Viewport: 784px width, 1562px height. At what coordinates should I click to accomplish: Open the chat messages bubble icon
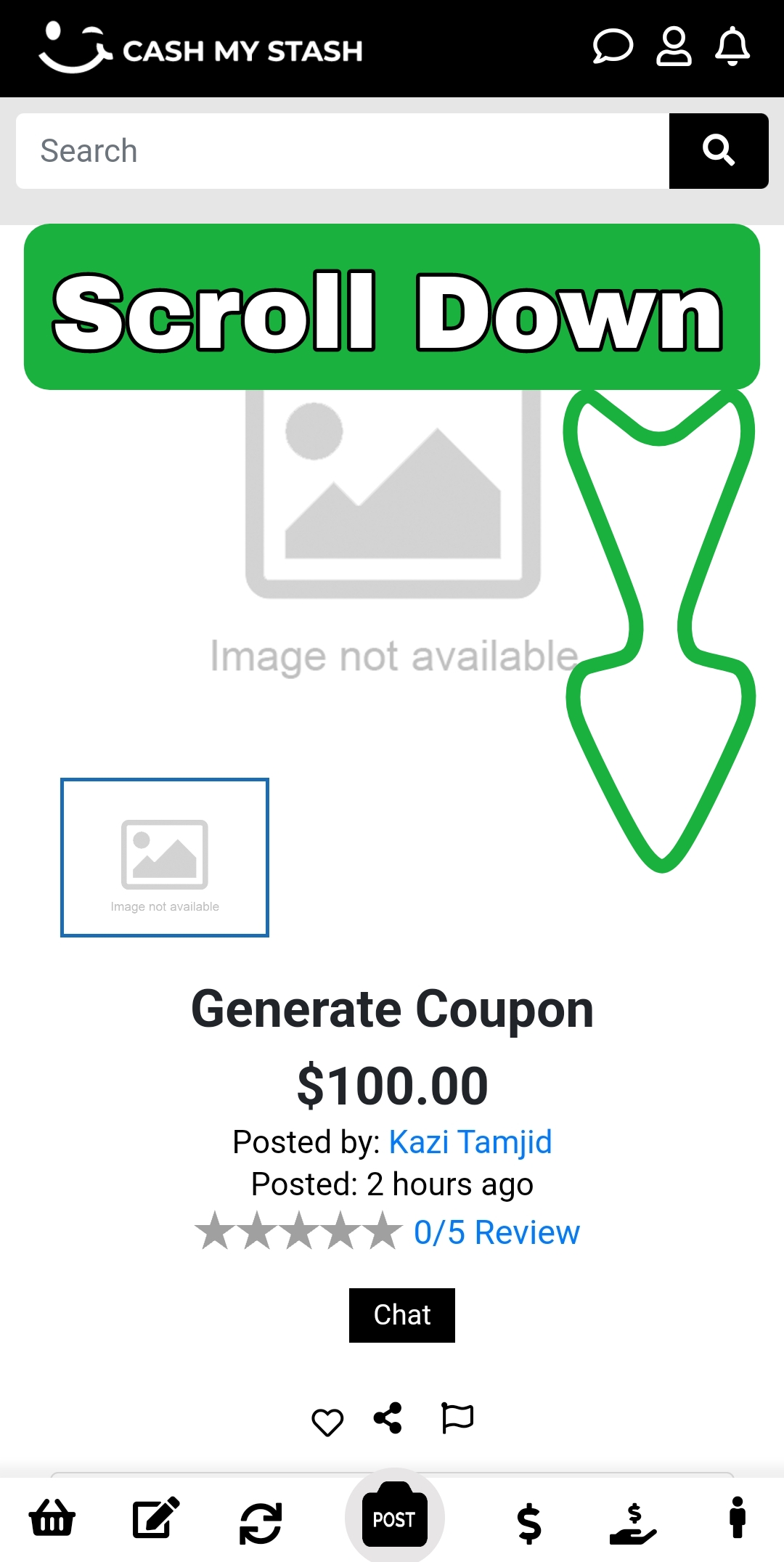(x=613, y=47)
